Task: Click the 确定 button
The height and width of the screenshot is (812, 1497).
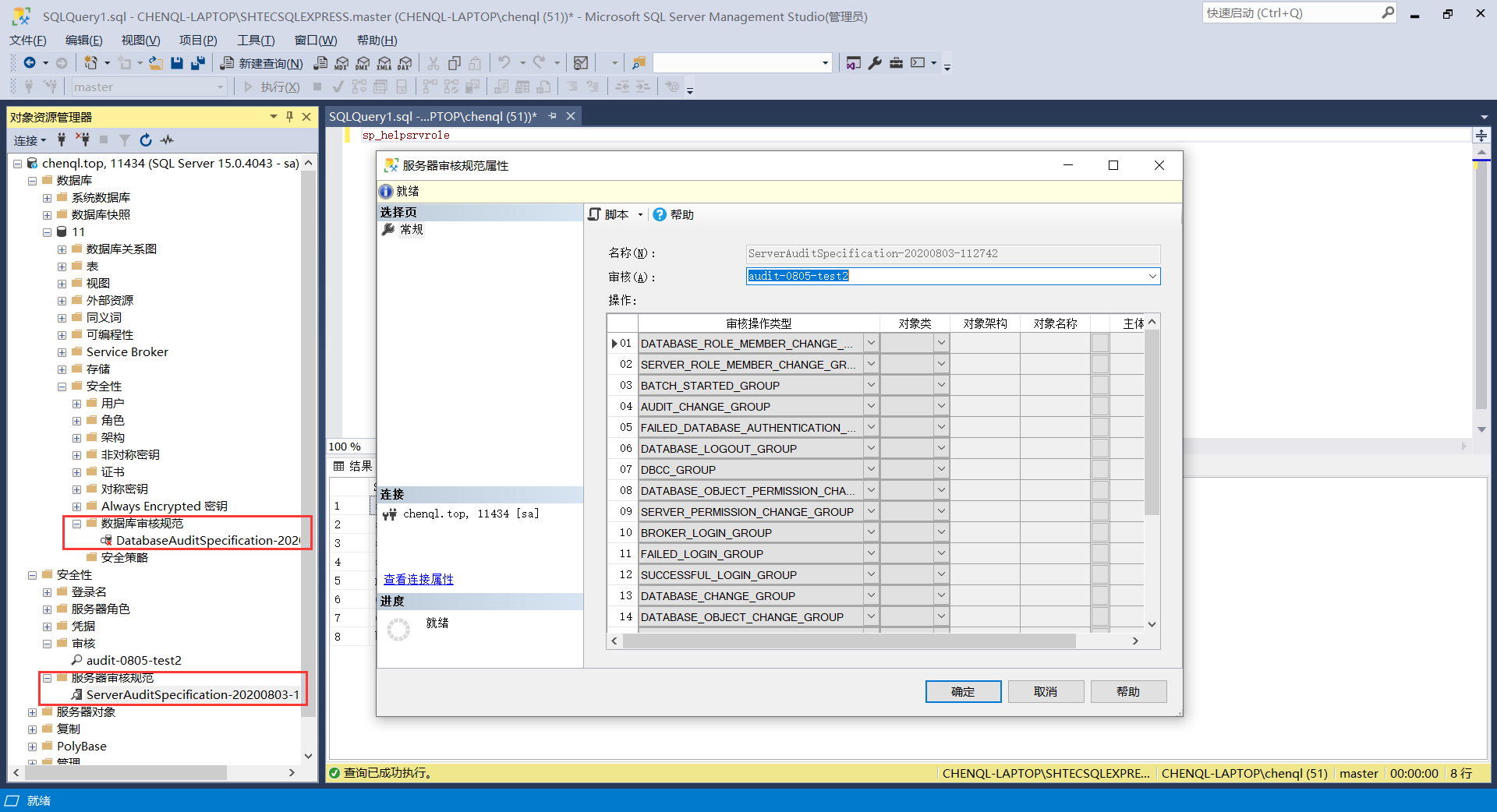Action: (963, 691)
